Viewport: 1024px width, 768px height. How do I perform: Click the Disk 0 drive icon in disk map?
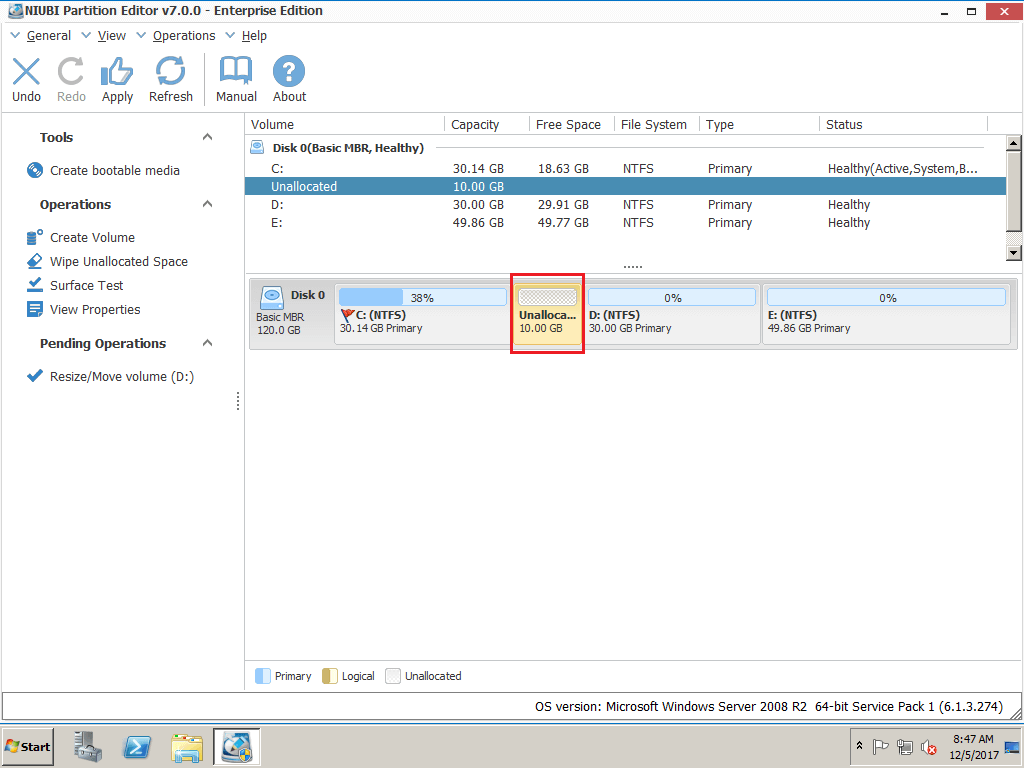click(x=272, y=298)
